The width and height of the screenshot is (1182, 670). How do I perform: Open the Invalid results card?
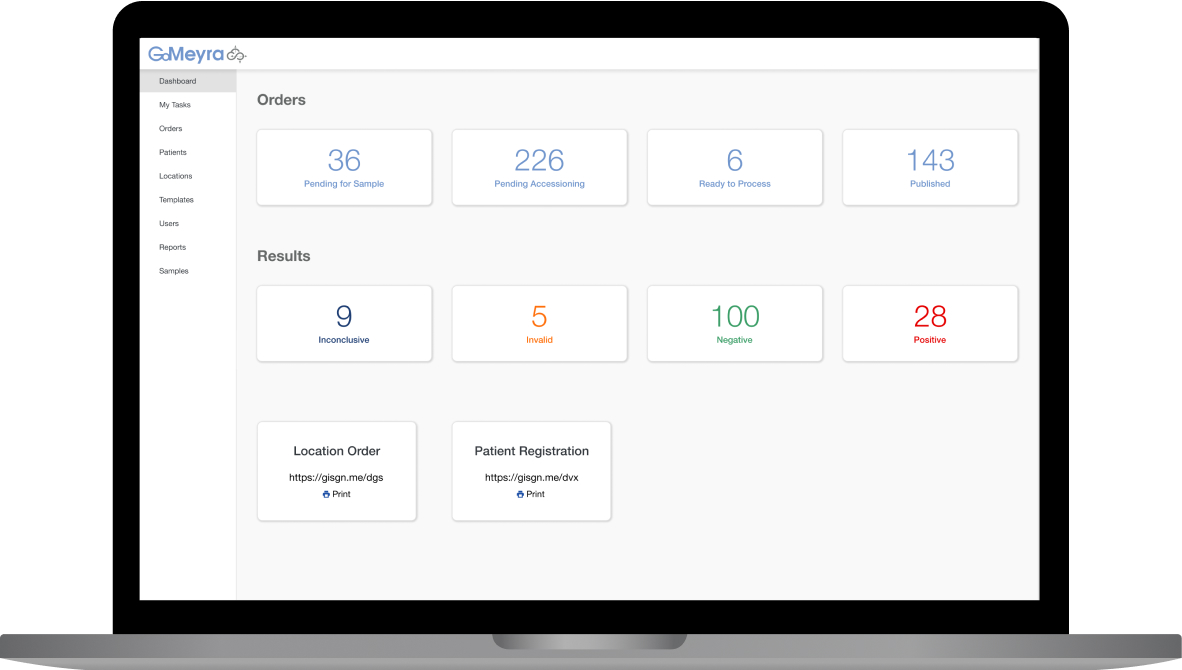click(540, 323)
